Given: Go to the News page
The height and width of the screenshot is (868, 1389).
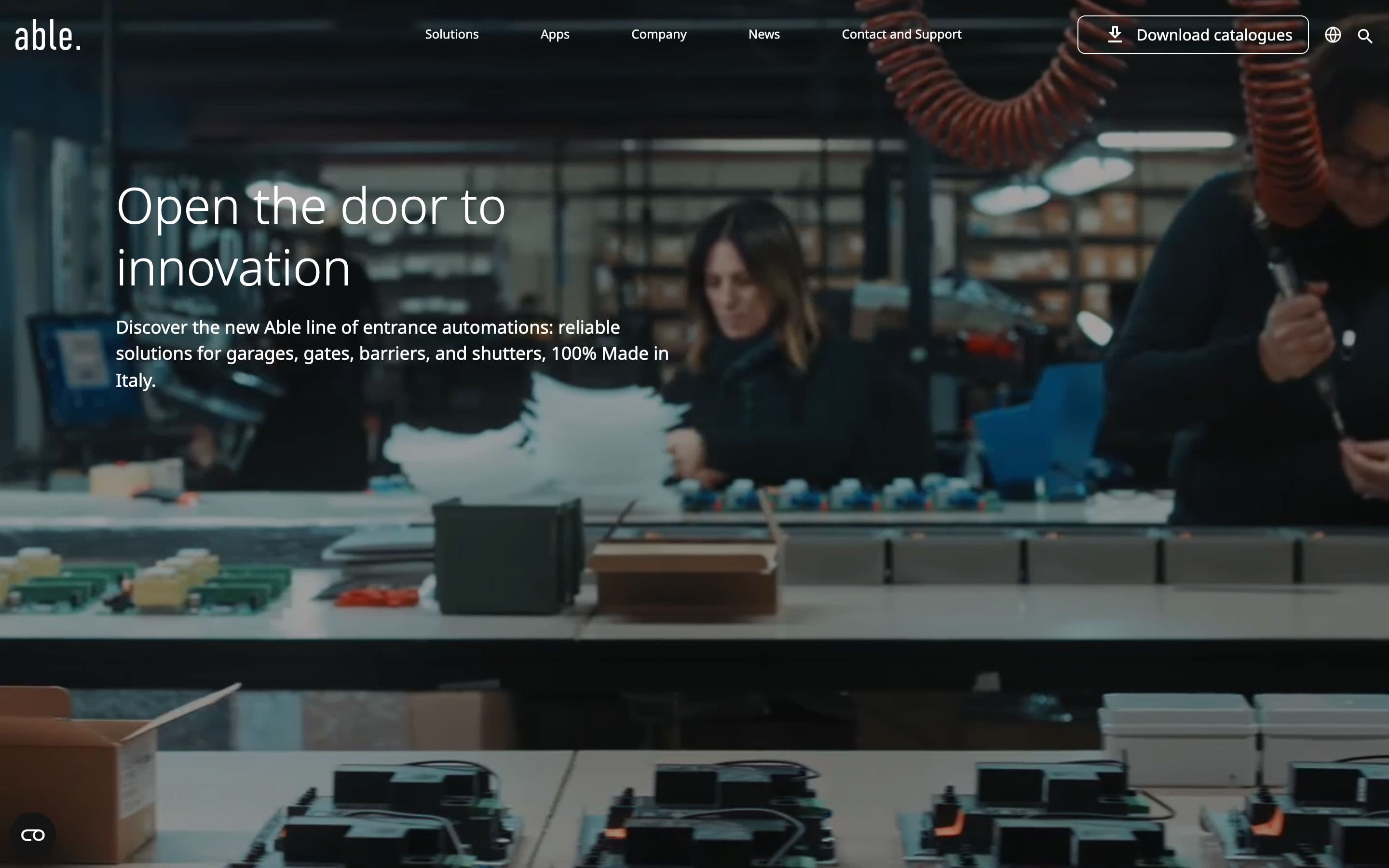Looking at the screenshot, I should click(x=764, y=34).
